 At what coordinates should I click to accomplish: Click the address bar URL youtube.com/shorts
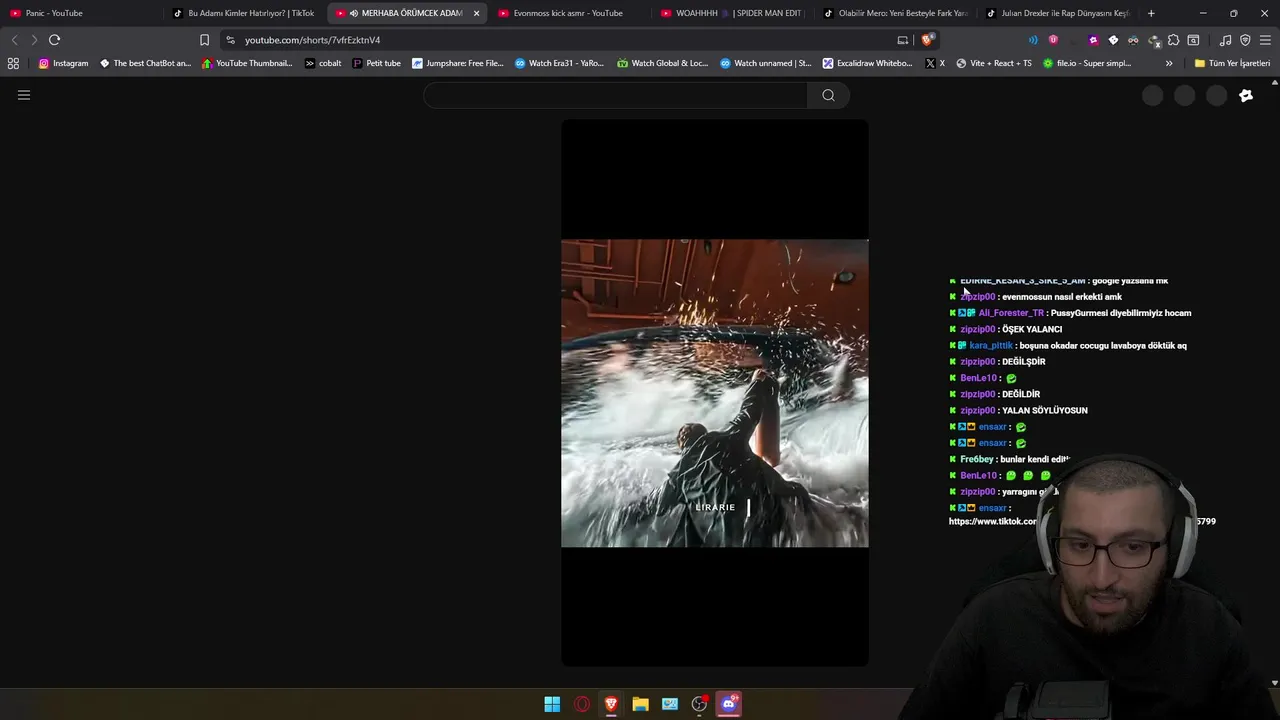point(312,40)
